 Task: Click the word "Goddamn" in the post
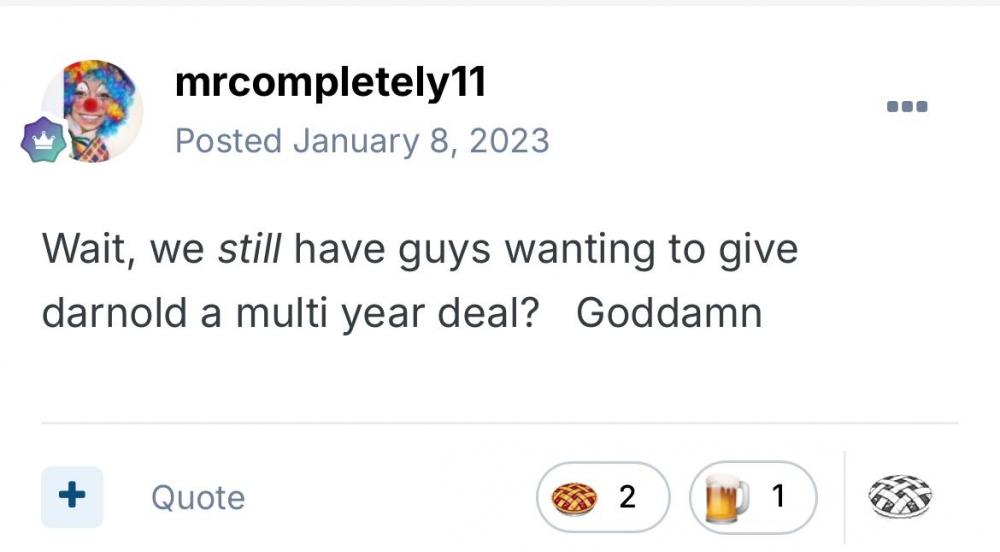(669, 314)
